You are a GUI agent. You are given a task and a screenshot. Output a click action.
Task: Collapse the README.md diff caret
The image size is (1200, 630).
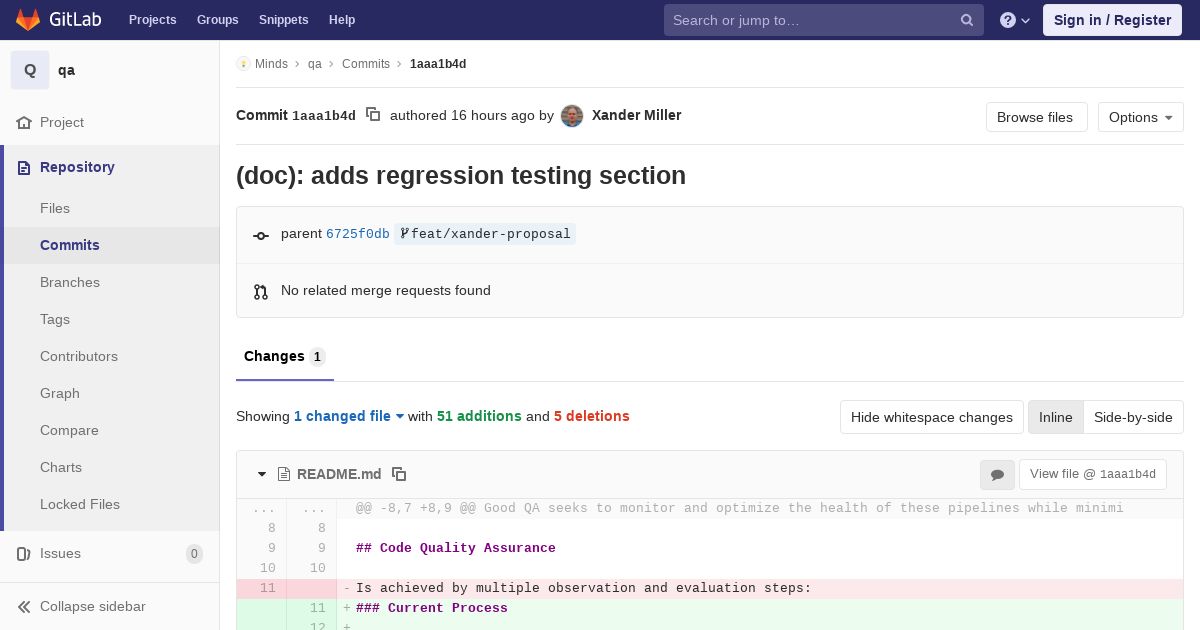tap(262, 474)
